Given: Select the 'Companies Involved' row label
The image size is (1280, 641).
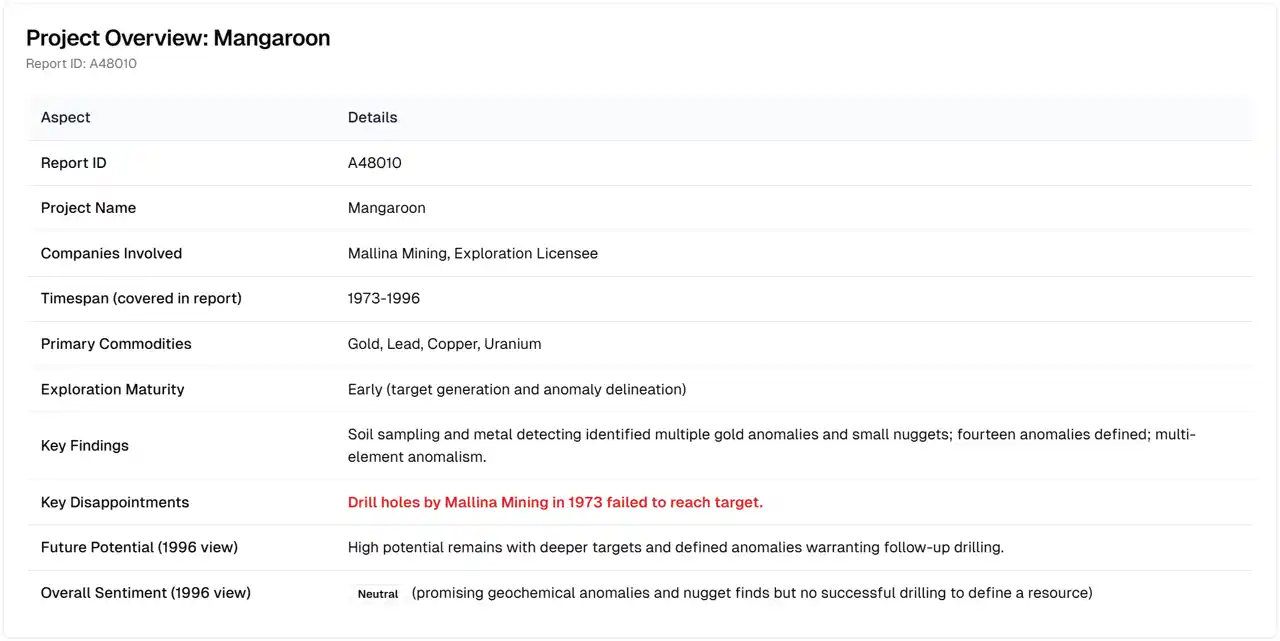Looking at the screenshot, I should [111, 254].
